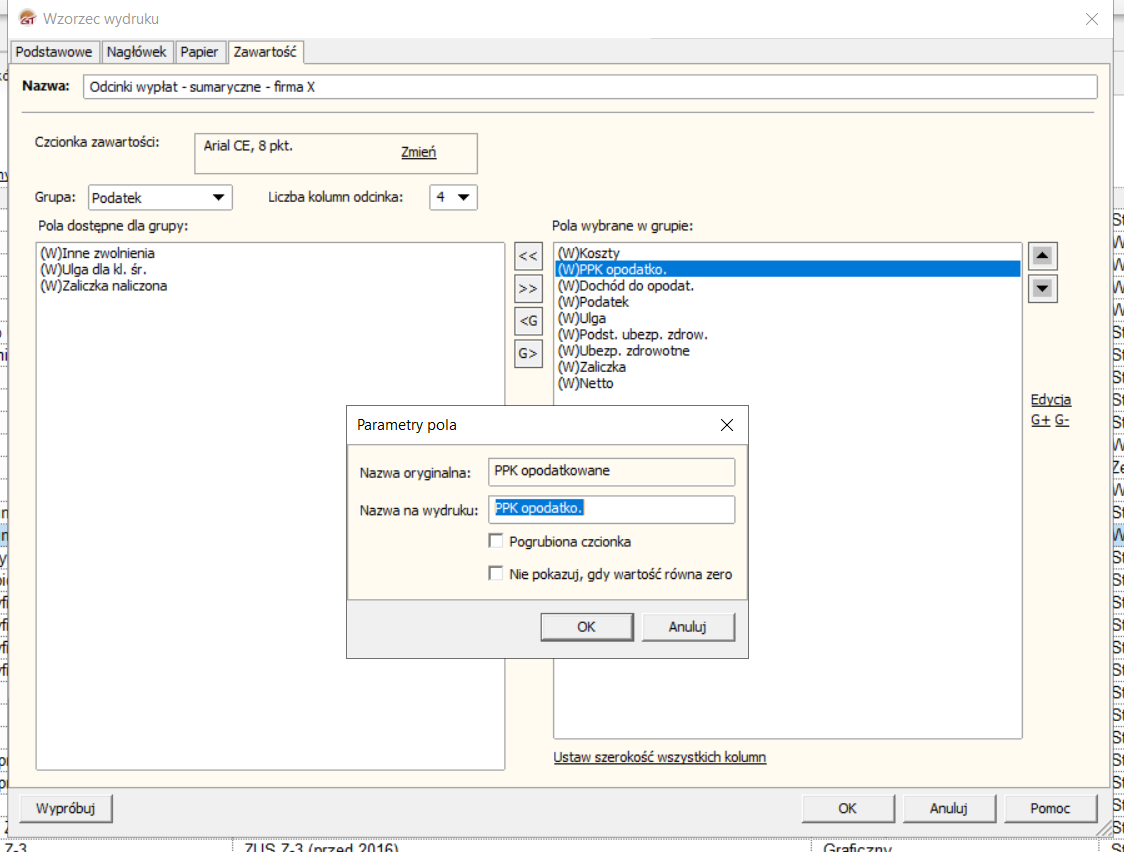Switch to the Podstawowe tab
This screenshot has width=1124, height=852.
tap(54, 52)
